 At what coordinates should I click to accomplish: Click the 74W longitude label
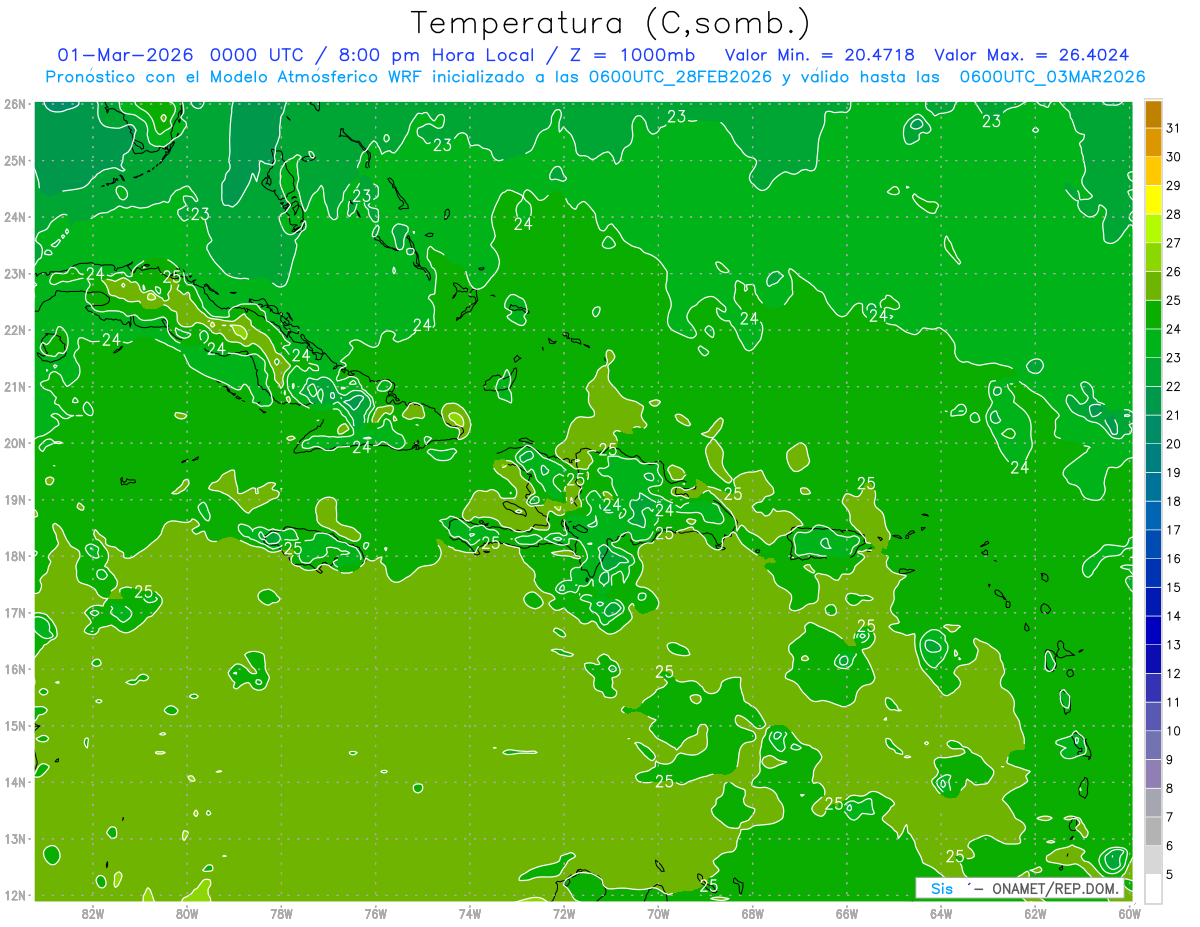(x=470, y=913)
